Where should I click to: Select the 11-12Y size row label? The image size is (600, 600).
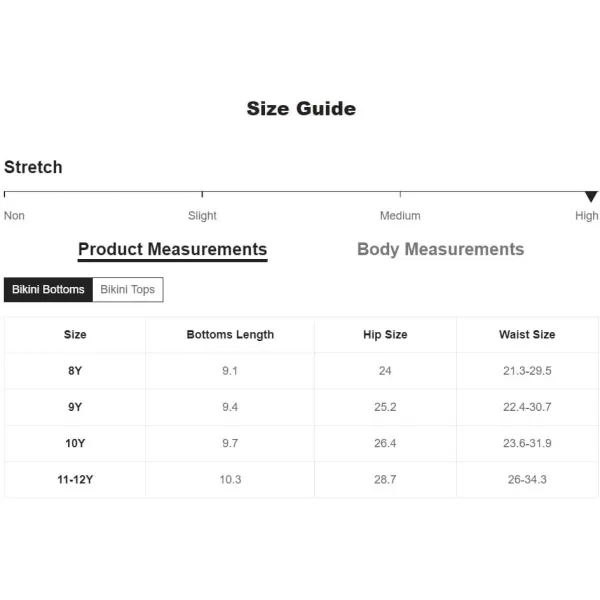pyautogui.click(x=75, y=479)
